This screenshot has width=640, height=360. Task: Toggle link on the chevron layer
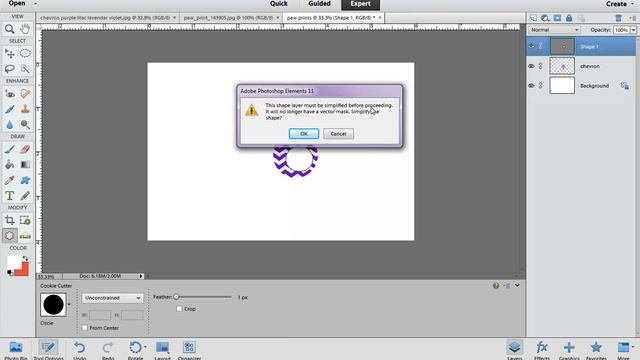click(x=540, y=66)
